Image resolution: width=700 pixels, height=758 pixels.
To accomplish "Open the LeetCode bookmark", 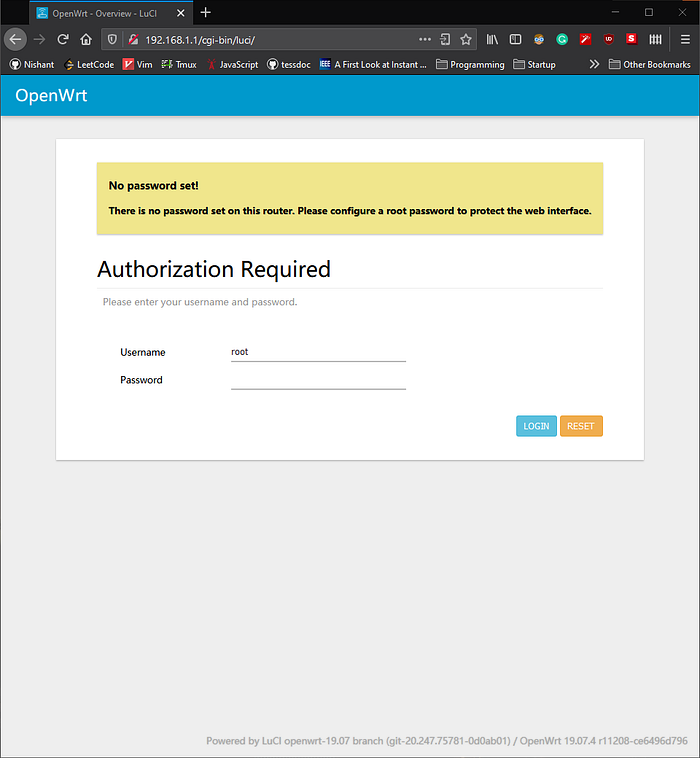I will [89, 64].
